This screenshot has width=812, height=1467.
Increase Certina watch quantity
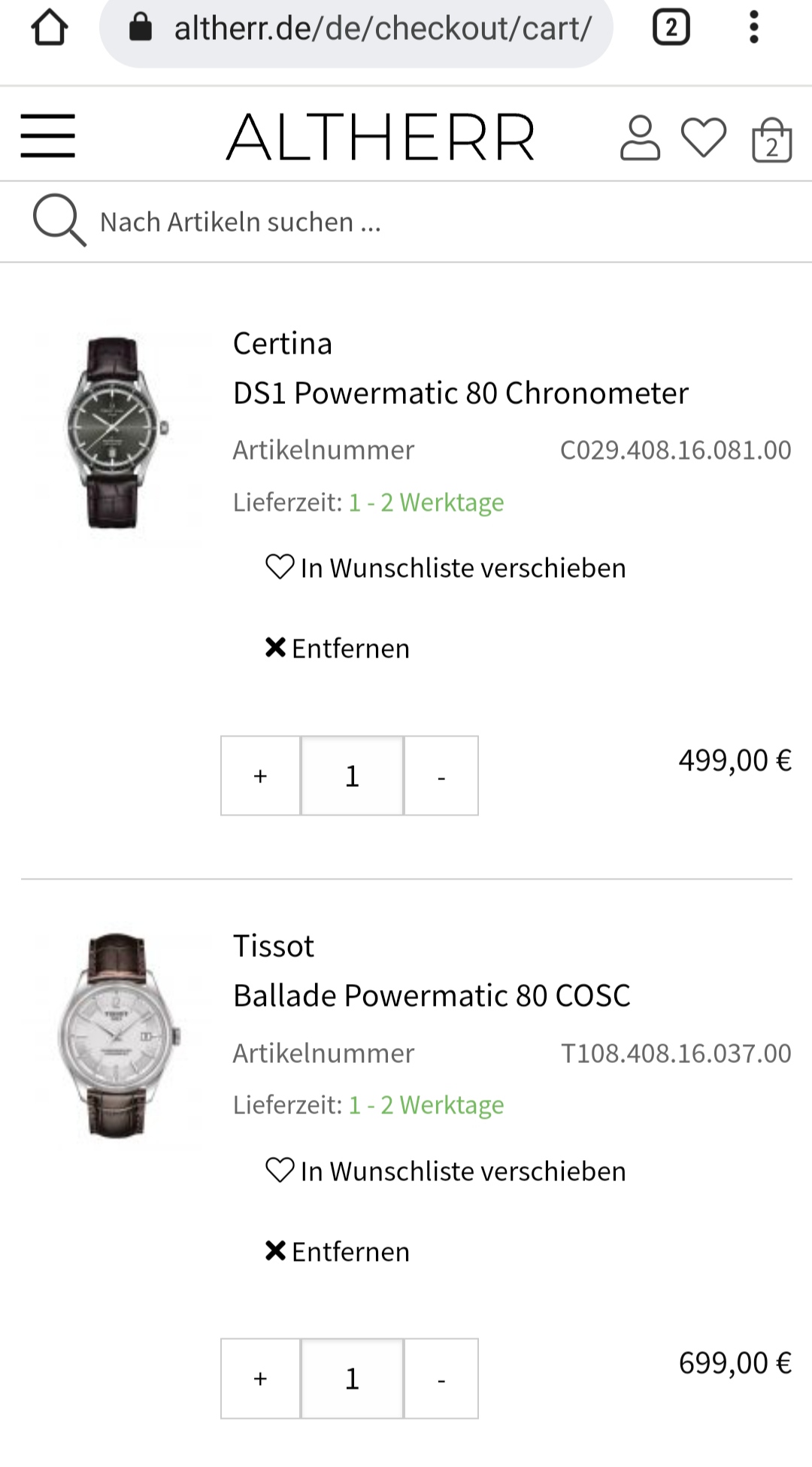pyautogui.click(x=260, y=776)
